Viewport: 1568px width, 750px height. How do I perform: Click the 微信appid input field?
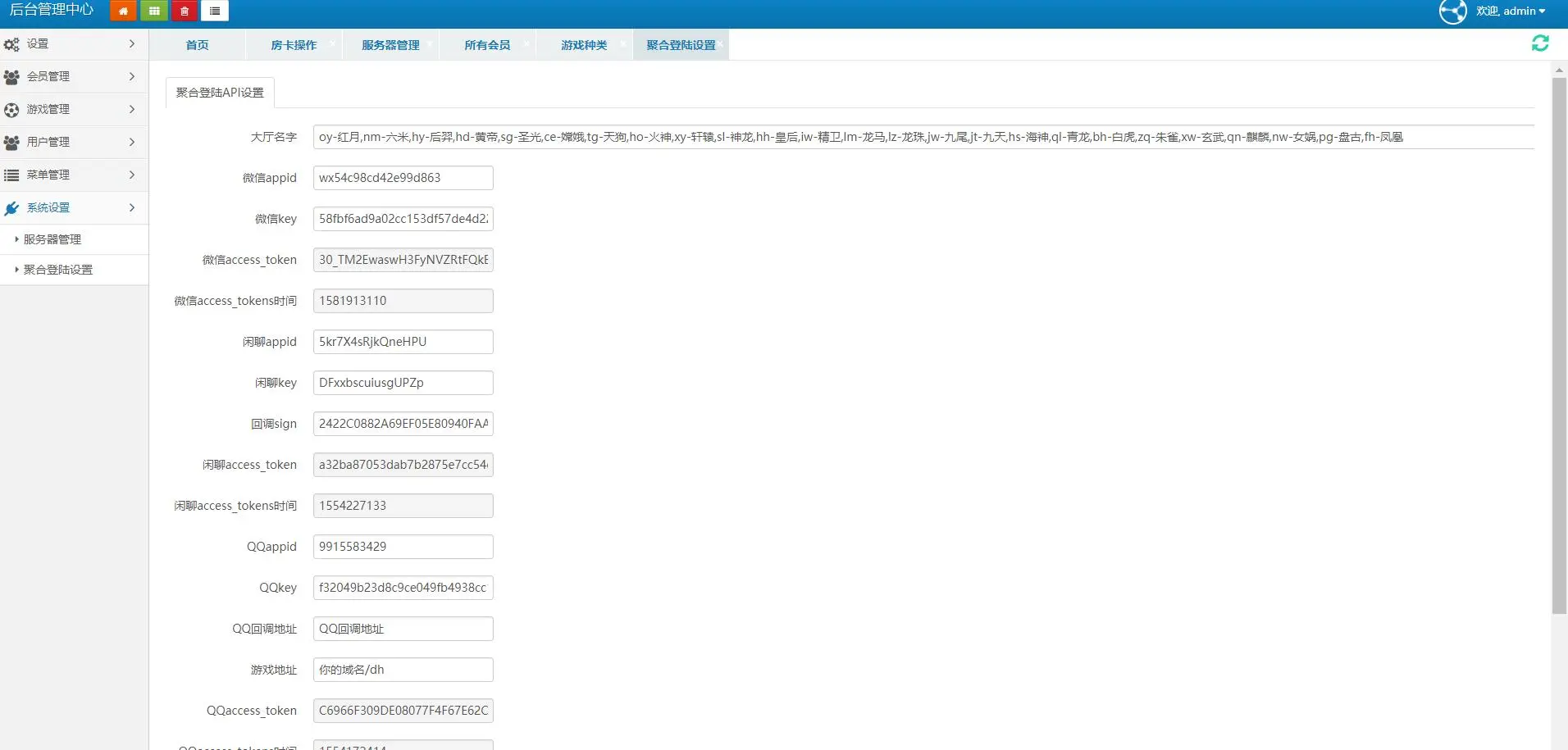click(403, 178)
